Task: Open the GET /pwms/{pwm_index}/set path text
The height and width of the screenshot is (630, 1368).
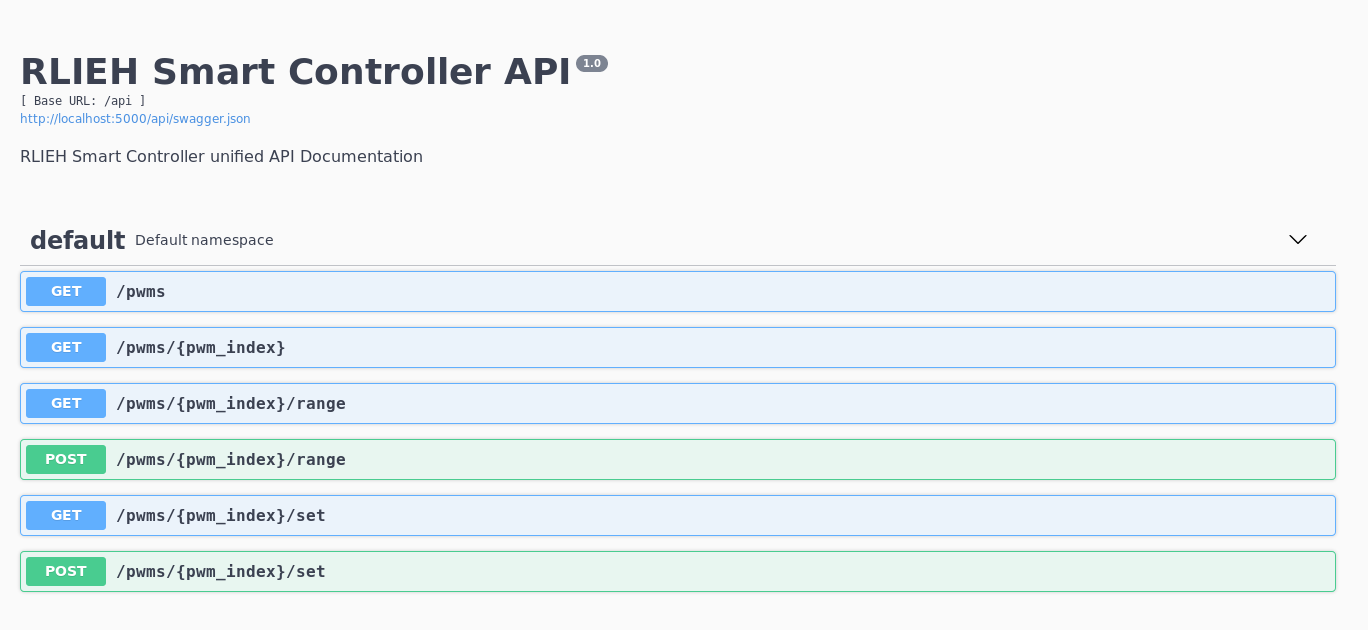Action: [221, 516]
